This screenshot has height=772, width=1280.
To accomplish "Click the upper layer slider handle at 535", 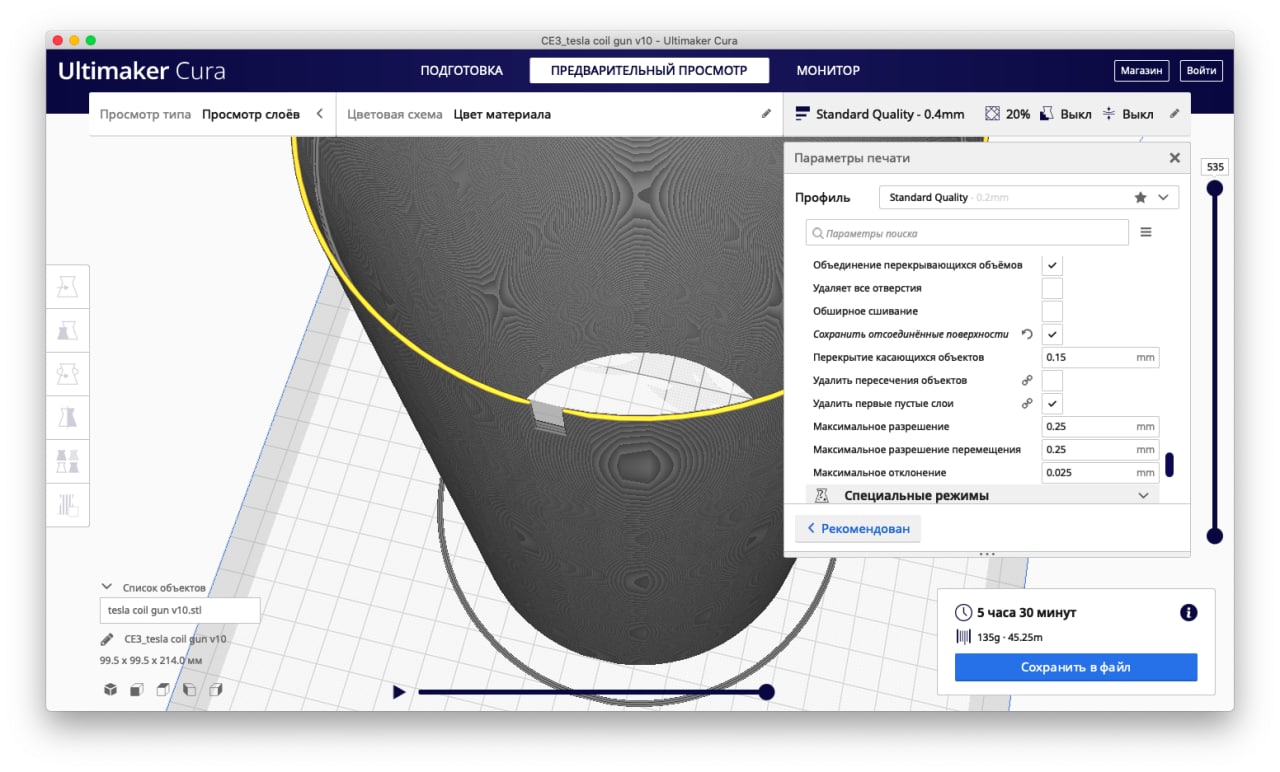I will point(1215,188).
